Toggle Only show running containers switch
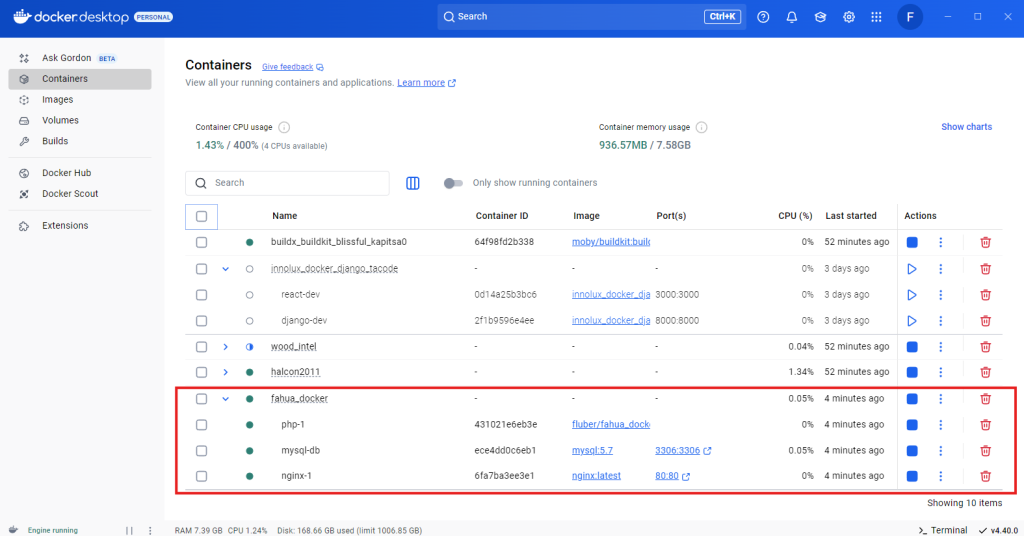This screenshot has width=1024, height=536. [453, 183]
